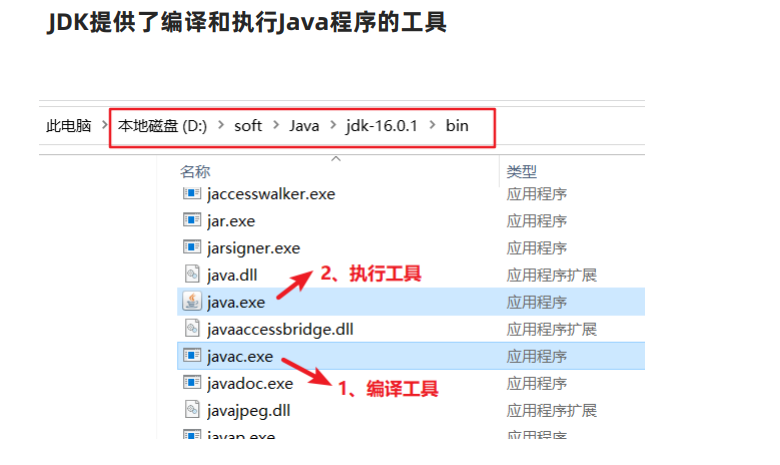Click 应用程序 type cell for javadoc.exe
The width and height of the screenshot is (780, 465).
click(x=536, y=383)
